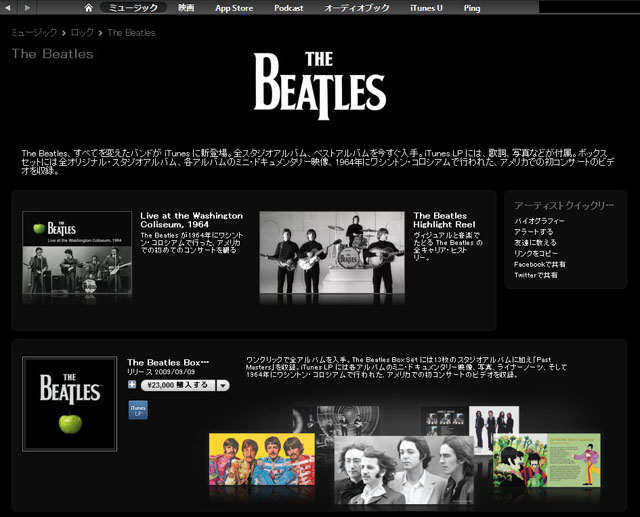The width and height of the screenshot is (640, 517).
Task: Click ロック in the breadcrumb trail
Action: (x=82, y=33)
